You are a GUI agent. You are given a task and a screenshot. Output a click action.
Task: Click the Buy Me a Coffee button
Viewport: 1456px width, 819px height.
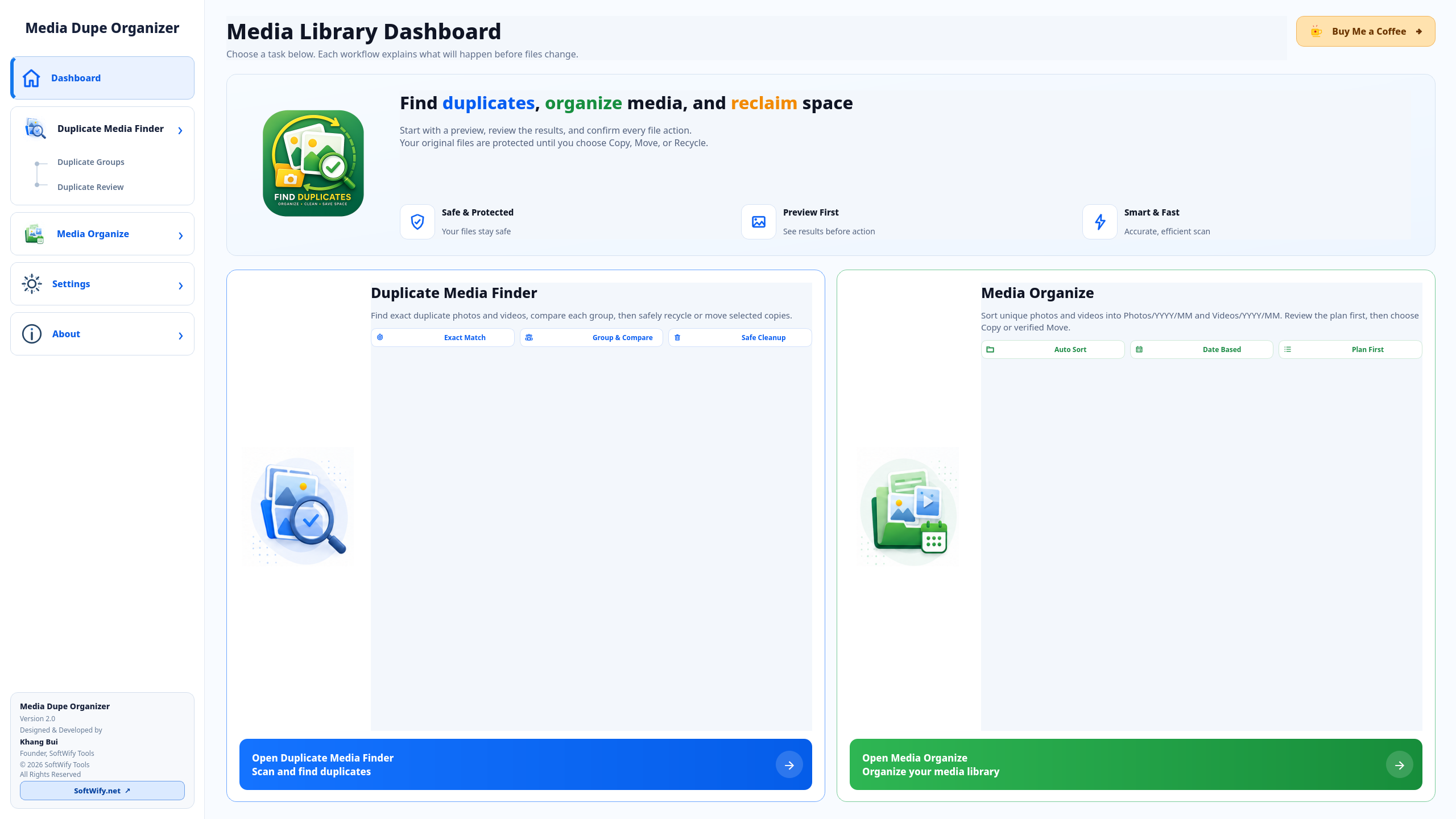point(1366,31)
